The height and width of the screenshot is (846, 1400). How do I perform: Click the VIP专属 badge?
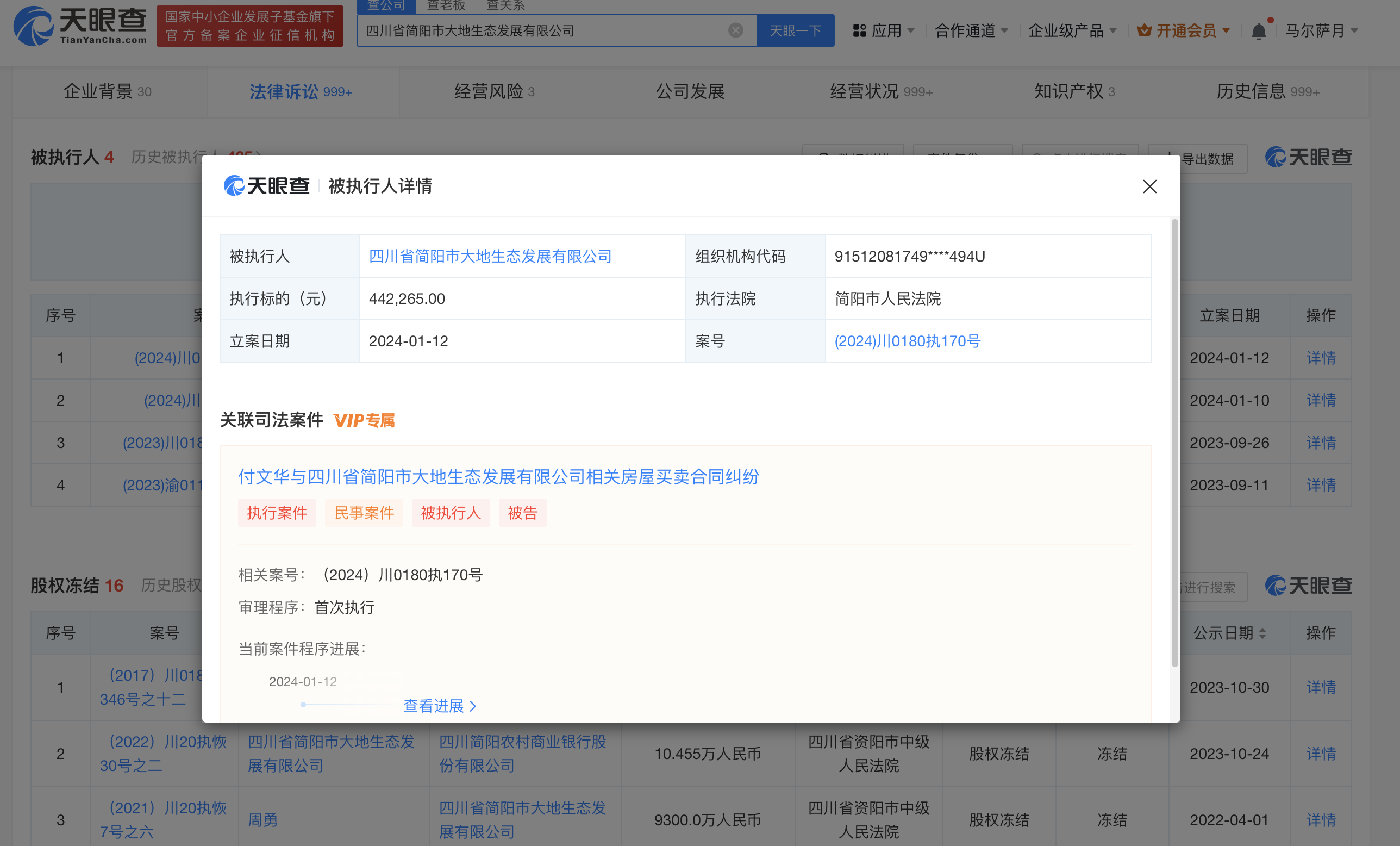coord(364,420)
